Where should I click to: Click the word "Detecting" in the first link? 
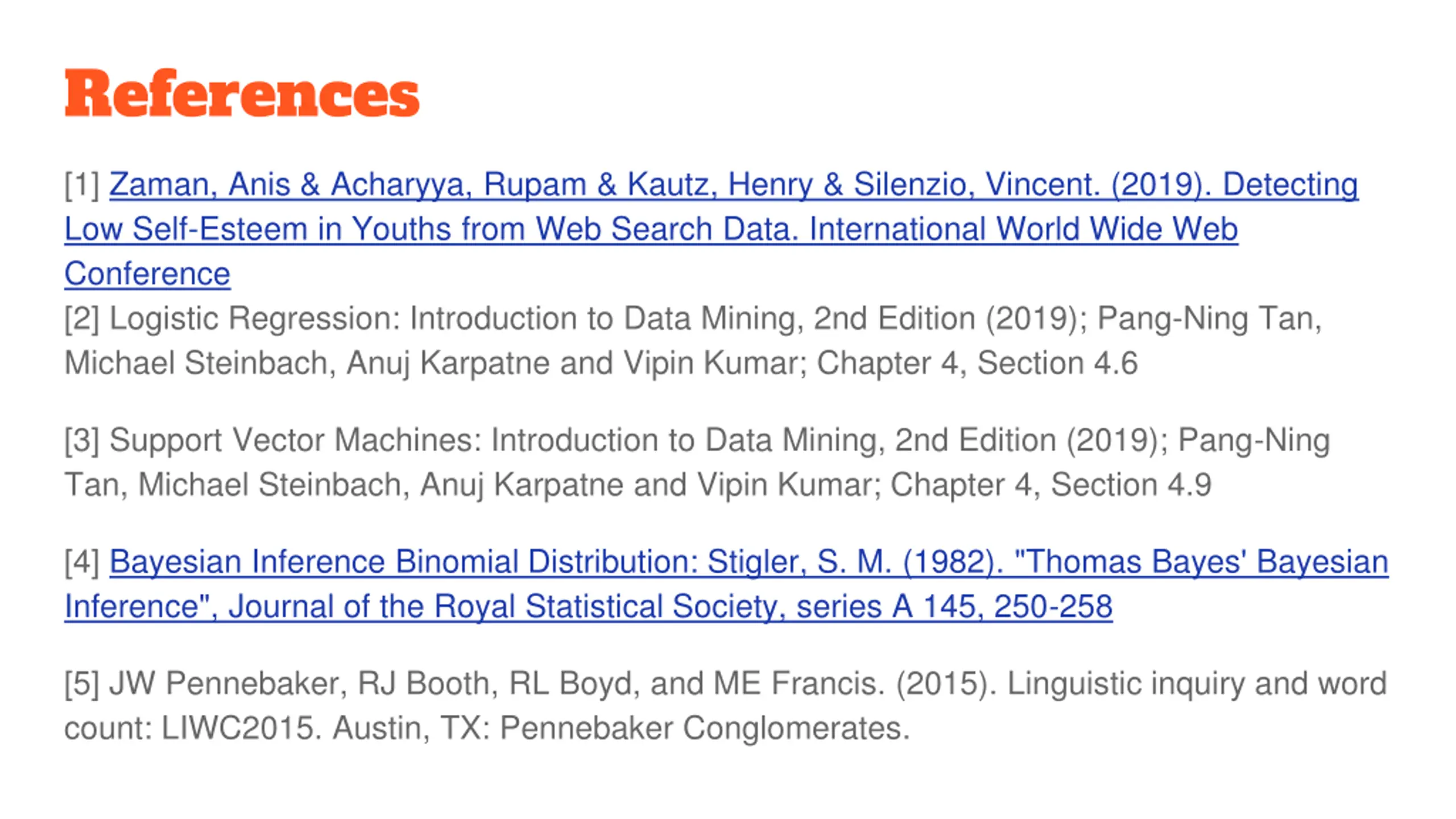tap(1290, 185)
